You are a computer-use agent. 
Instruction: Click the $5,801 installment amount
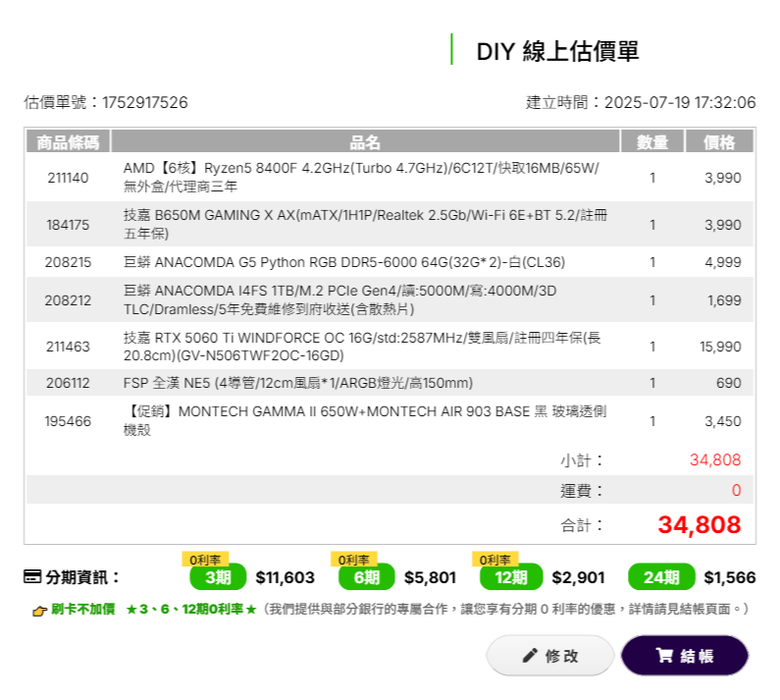(x=430, y=578)
